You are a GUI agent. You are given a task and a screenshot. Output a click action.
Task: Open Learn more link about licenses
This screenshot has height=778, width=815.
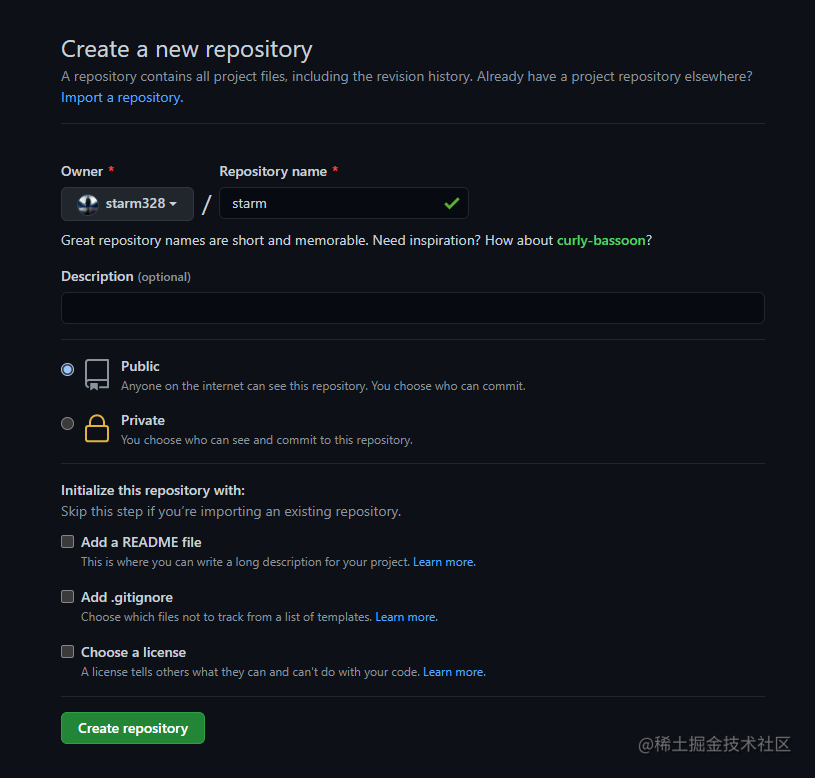click(x=454, y=672)
